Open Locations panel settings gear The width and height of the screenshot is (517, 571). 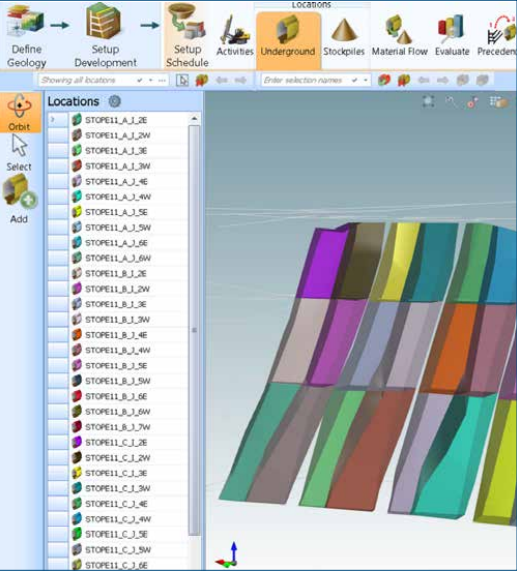pos(115,101)
